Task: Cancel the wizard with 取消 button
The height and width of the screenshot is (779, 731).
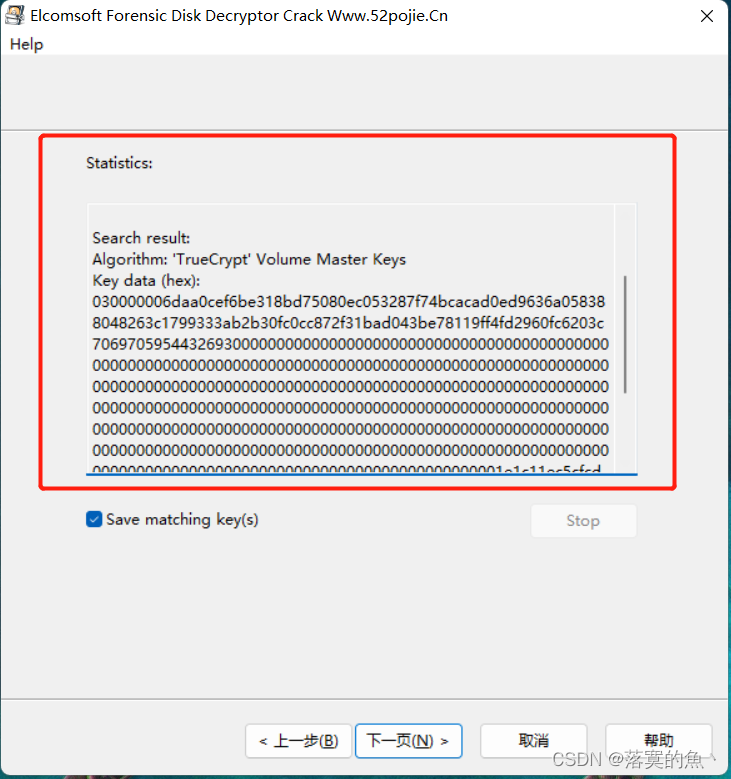Action: [534, 741]
